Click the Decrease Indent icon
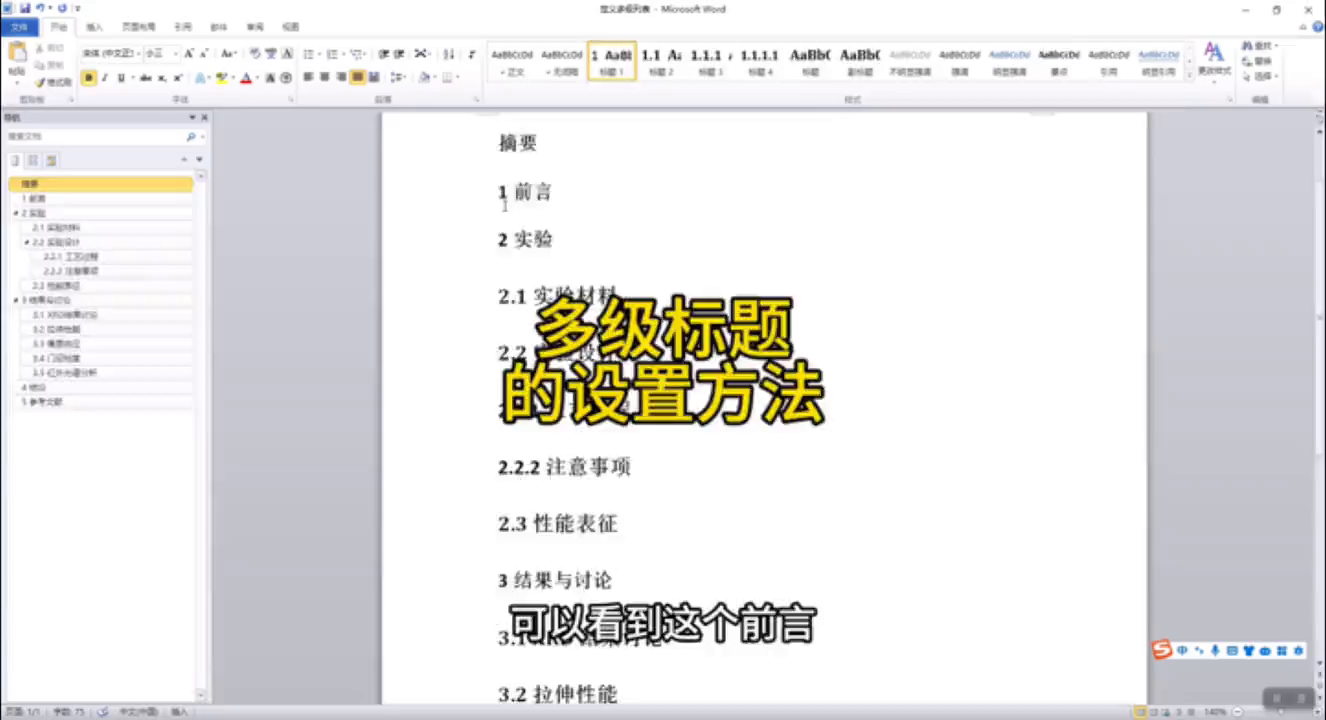1326x720 pixels. coord(384,54)
